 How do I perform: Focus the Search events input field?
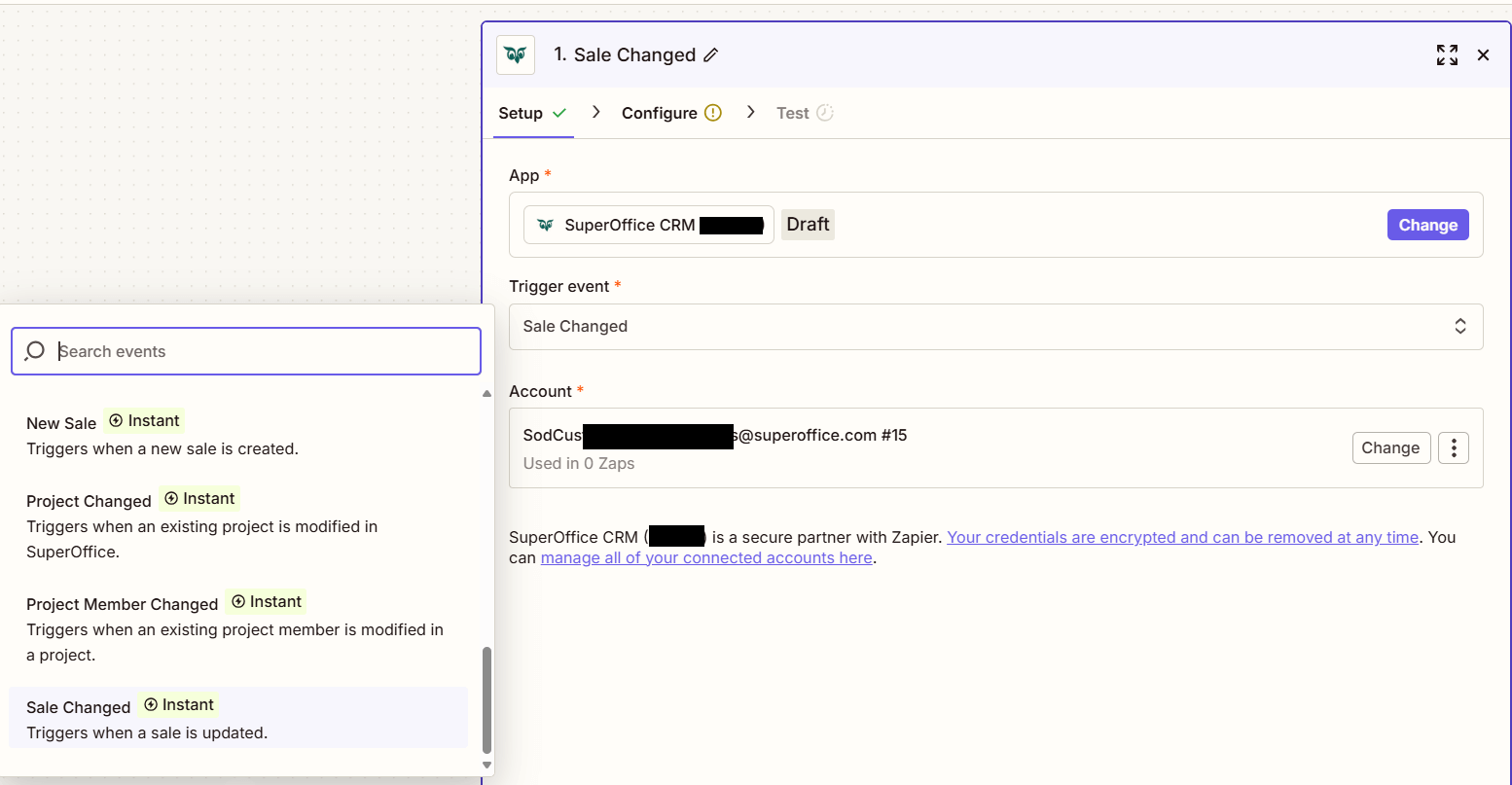point(246,351)
